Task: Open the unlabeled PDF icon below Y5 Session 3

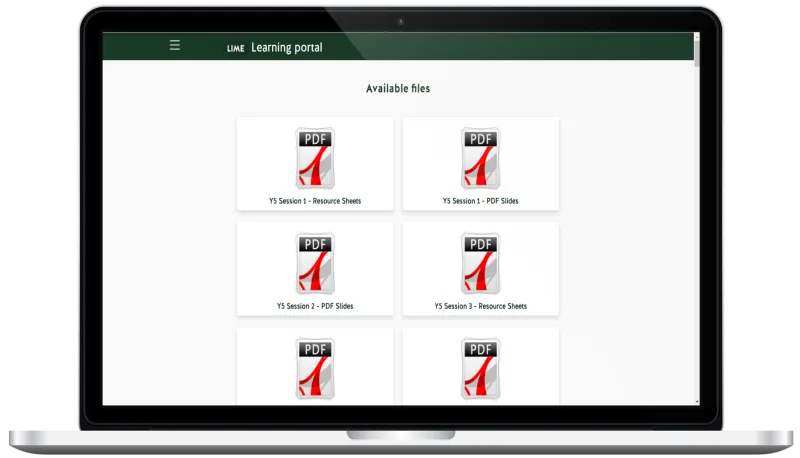Action: [481, 368]
